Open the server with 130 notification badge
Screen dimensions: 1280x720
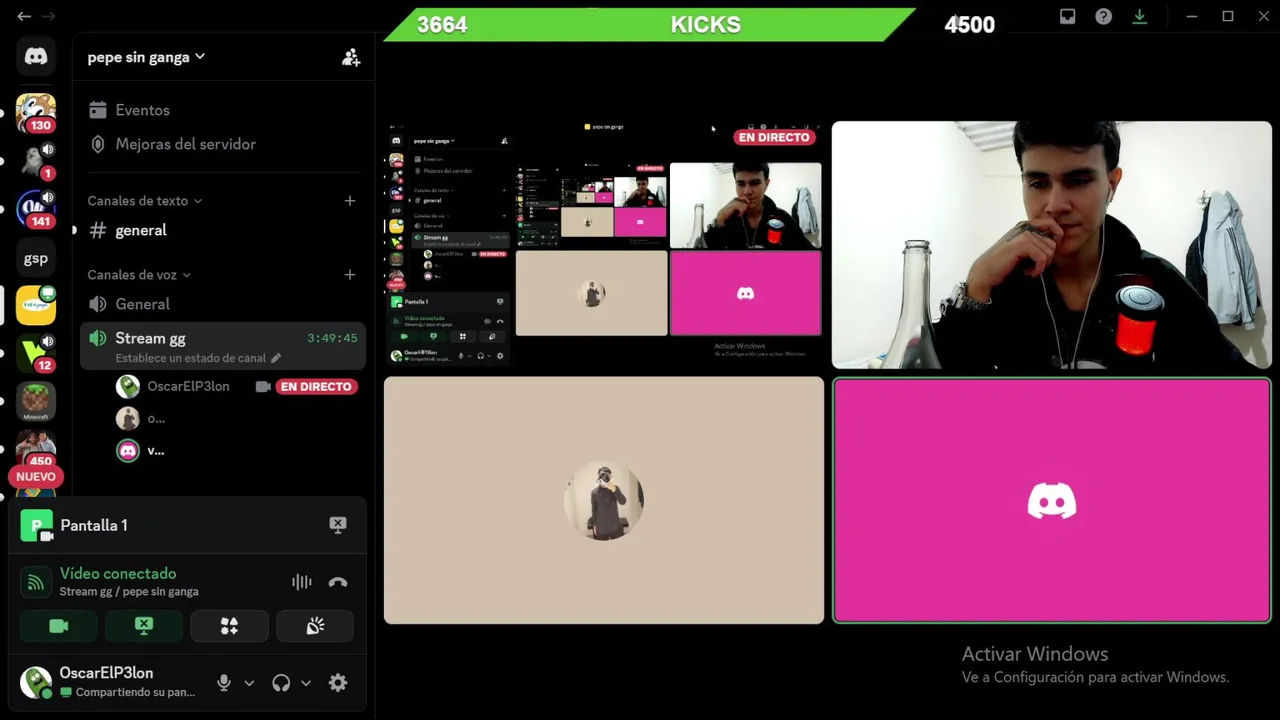coord(36,113)
